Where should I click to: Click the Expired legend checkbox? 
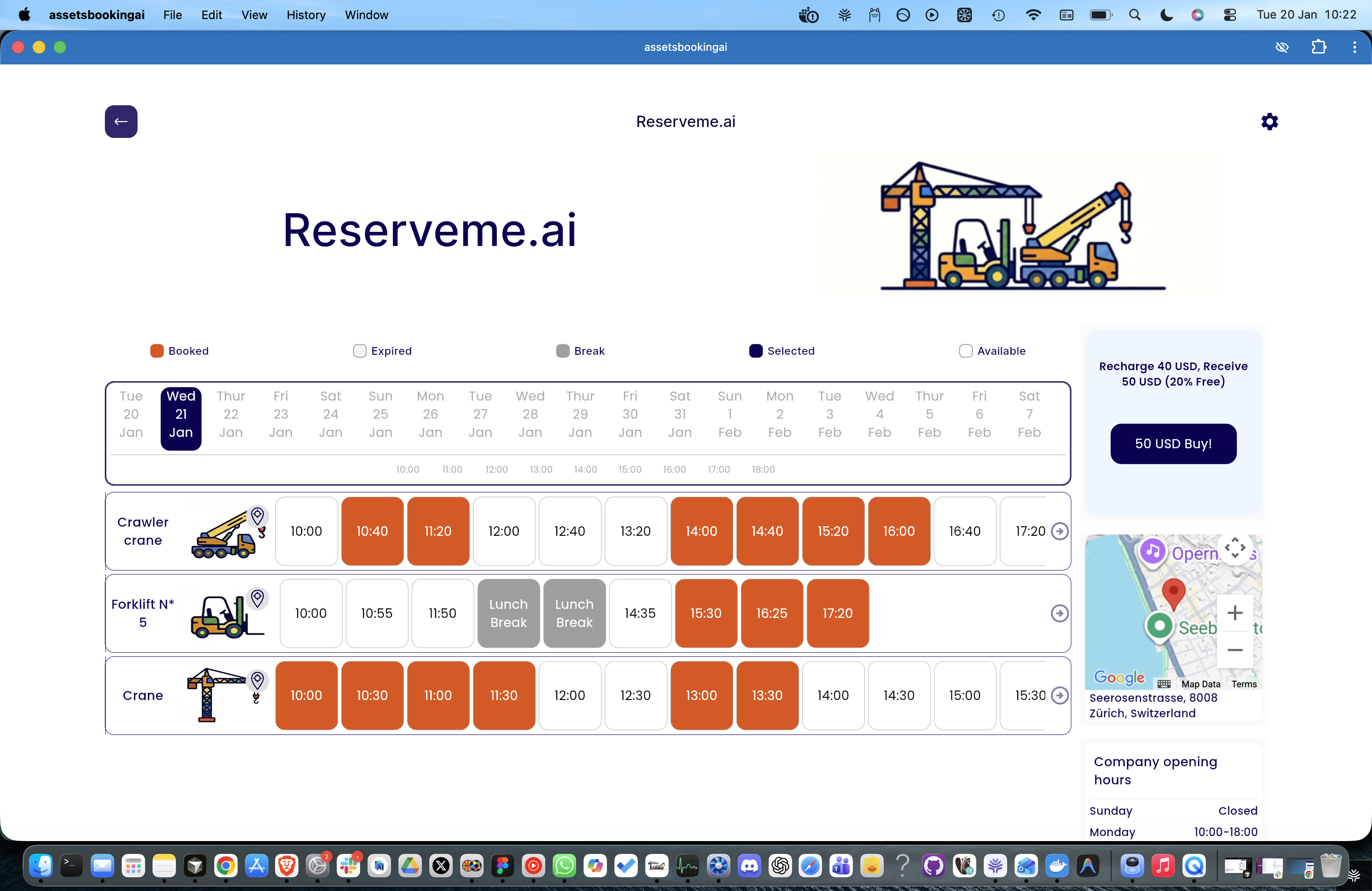[359, 351]
